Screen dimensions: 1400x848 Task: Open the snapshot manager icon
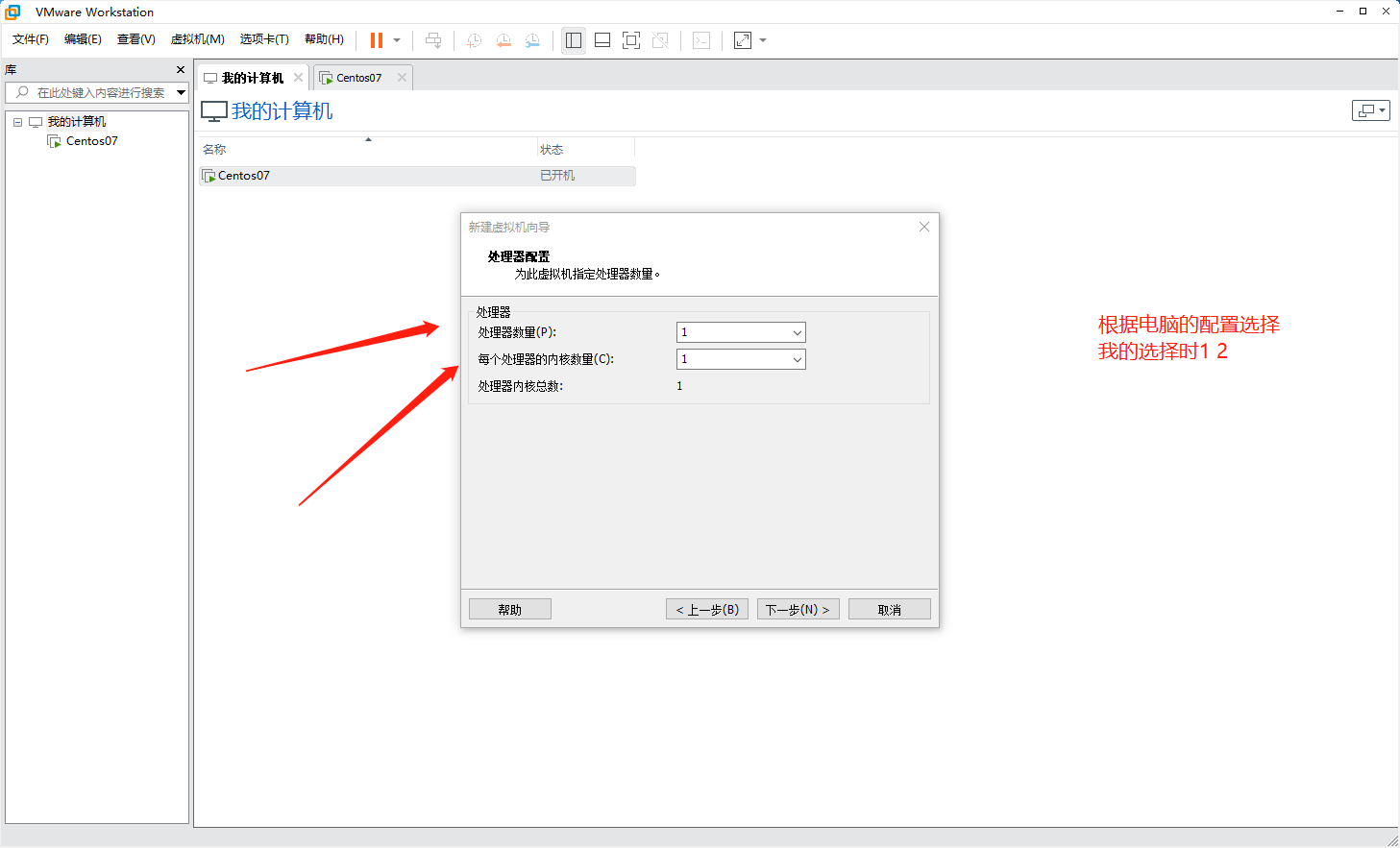click(x=532, y=40)
